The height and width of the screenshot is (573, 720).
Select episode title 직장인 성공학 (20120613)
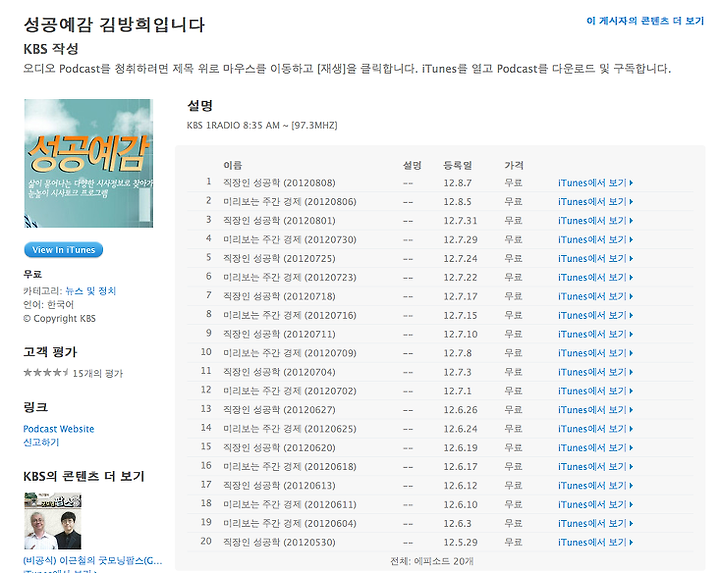coord(279,485)
